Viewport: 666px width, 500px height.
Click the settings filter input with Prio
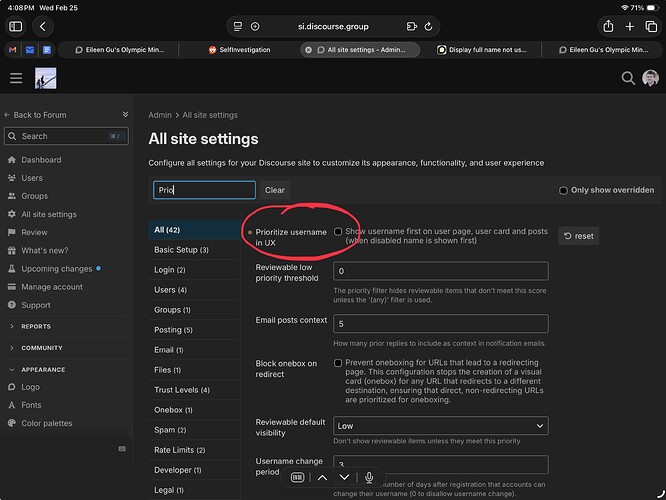pyautogui.click(x=204, y=190)
